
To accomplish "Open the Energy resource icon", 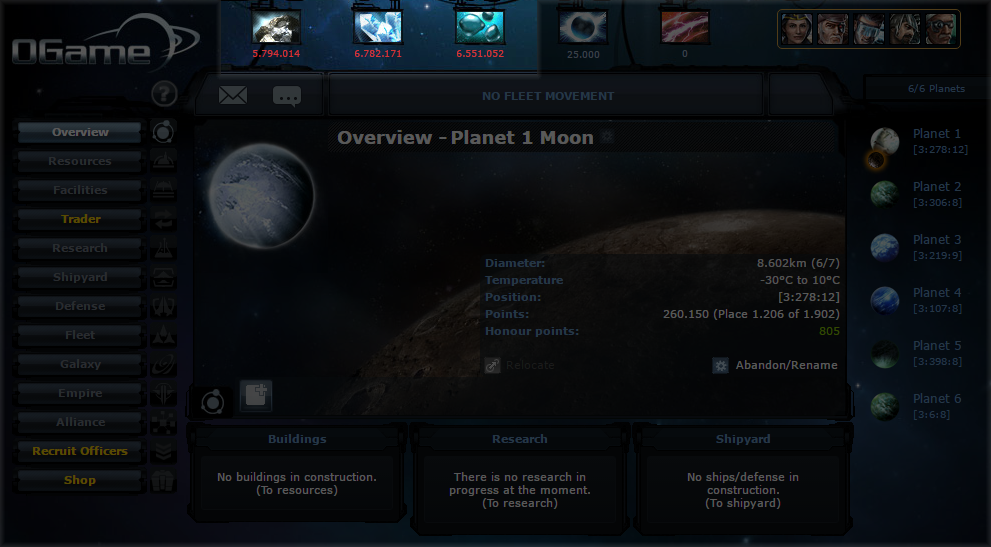I will (x=685, y=28).
